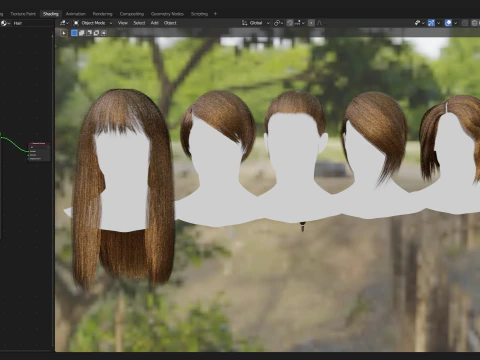480x360 pixels.
Task: Open the Animation workspace tab
Action: (x=76, y=14)
